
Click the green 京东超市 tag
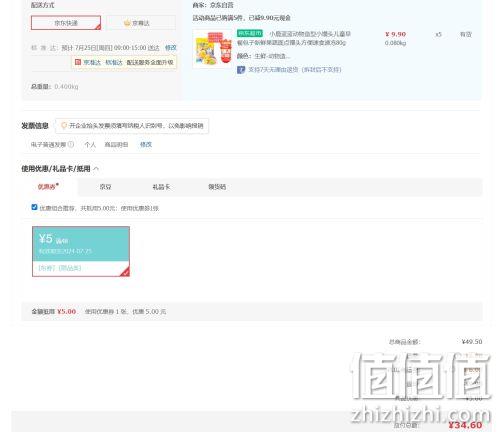[250, 33]
